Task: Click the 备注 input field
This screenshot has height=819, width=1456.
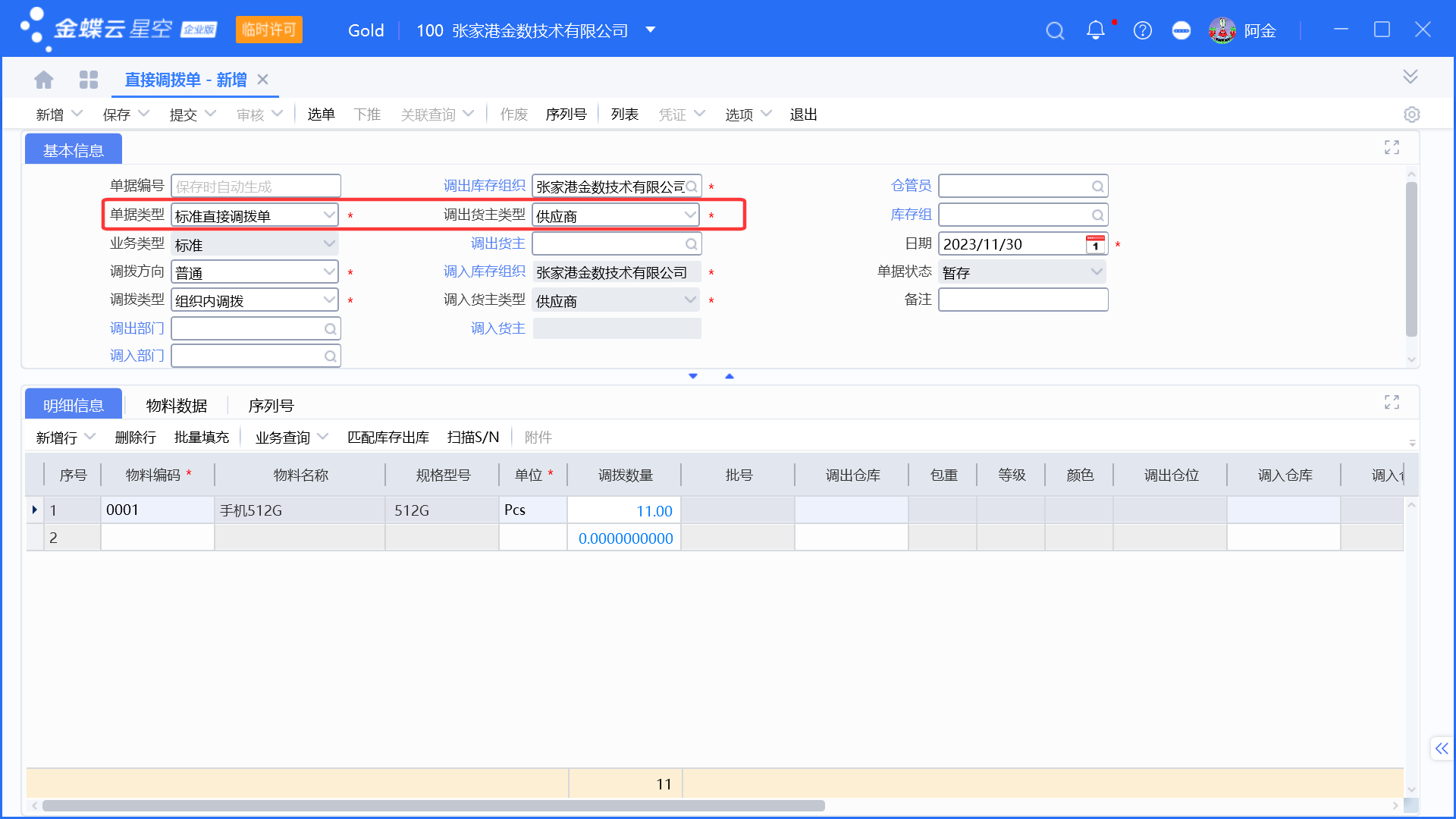Action: [1023, 300]
